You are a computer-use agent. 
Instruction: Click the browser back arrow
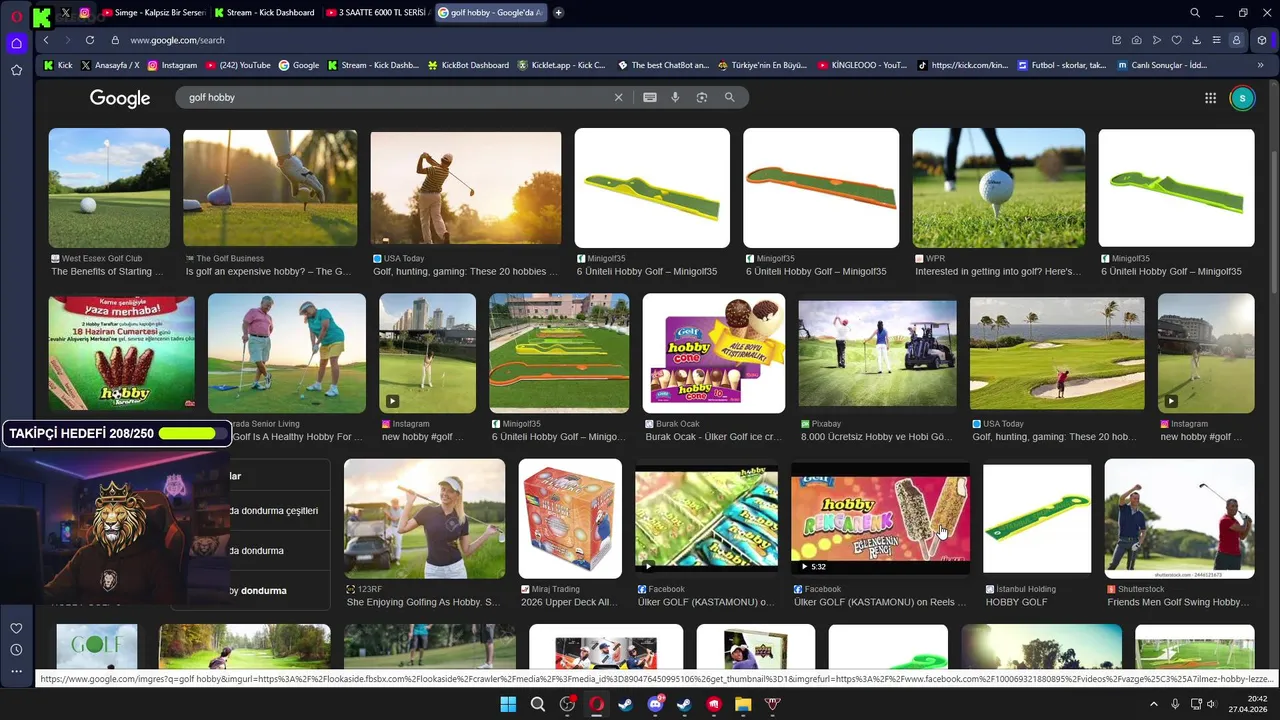(x=46, y=40)
